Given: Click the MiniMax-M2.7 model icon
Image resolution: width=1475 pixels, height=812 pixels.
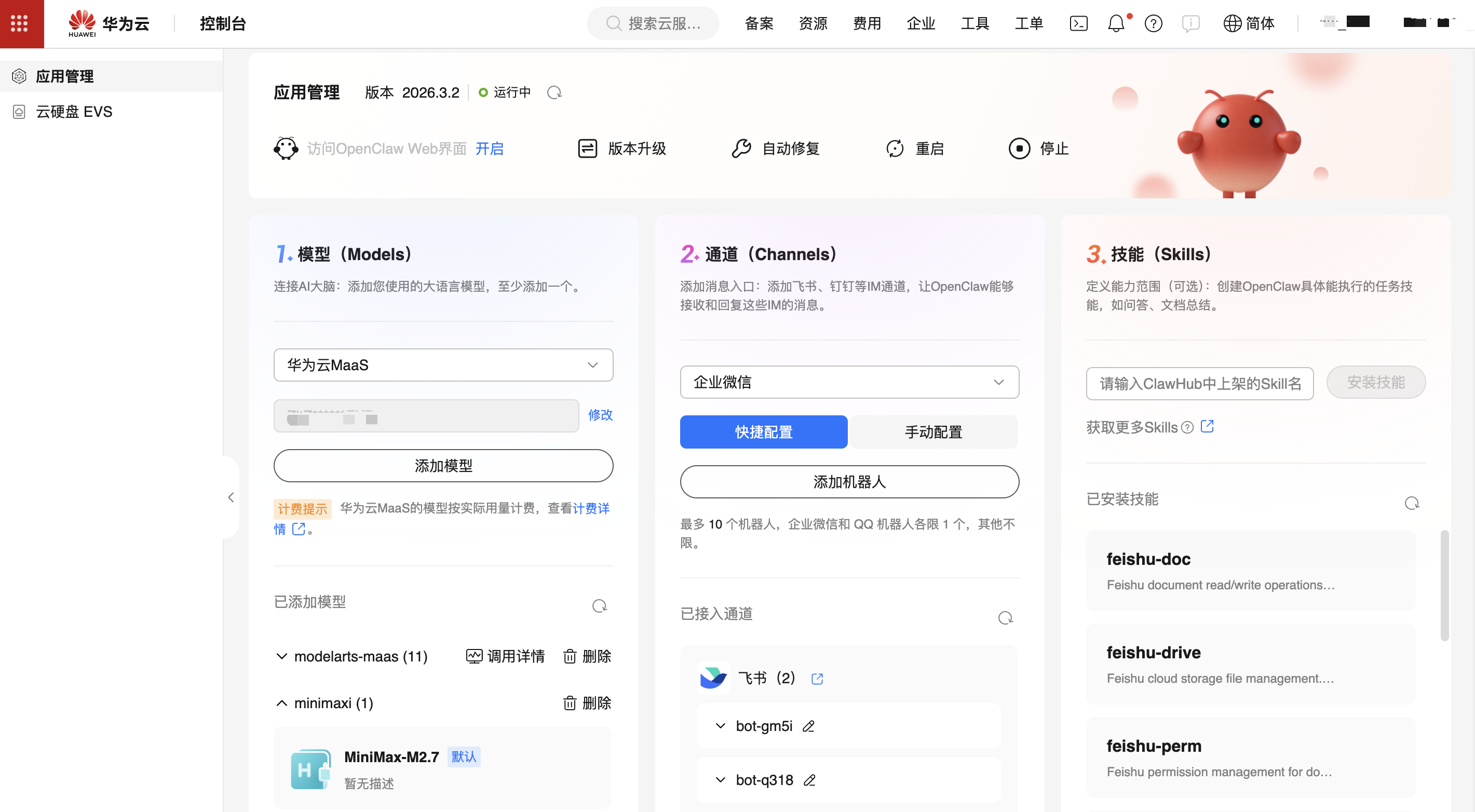Looking at the screenshot, I should pyautogui.click(x=310, y=769).
